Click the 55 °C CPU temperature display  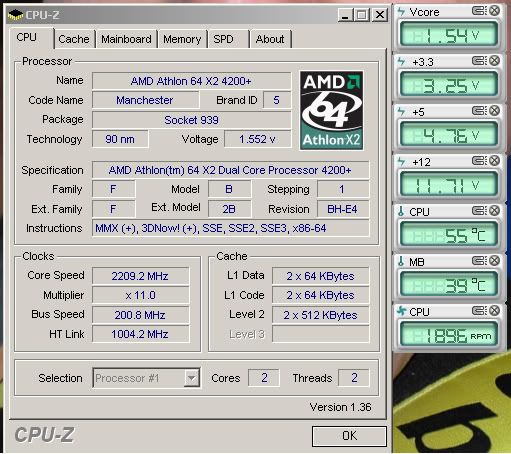[449, 235]
